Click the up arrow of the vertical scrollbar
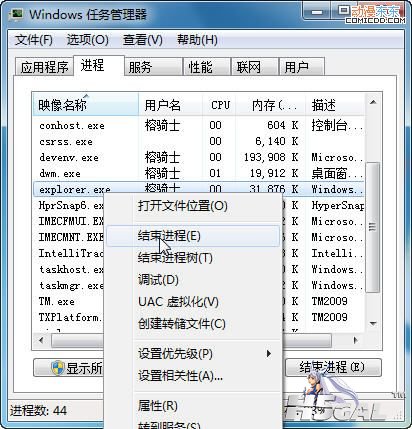The width and height of the screenshot is (412, 429). (373, 103)
